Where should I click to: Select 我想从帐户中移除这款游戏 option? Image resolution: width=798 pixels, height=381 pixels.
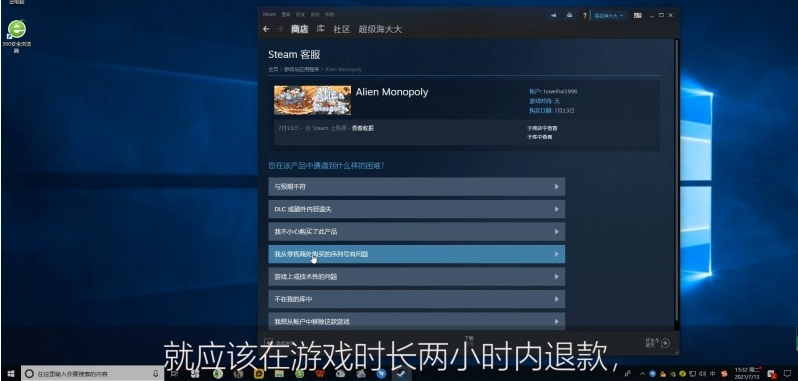[x=416, y=321]
